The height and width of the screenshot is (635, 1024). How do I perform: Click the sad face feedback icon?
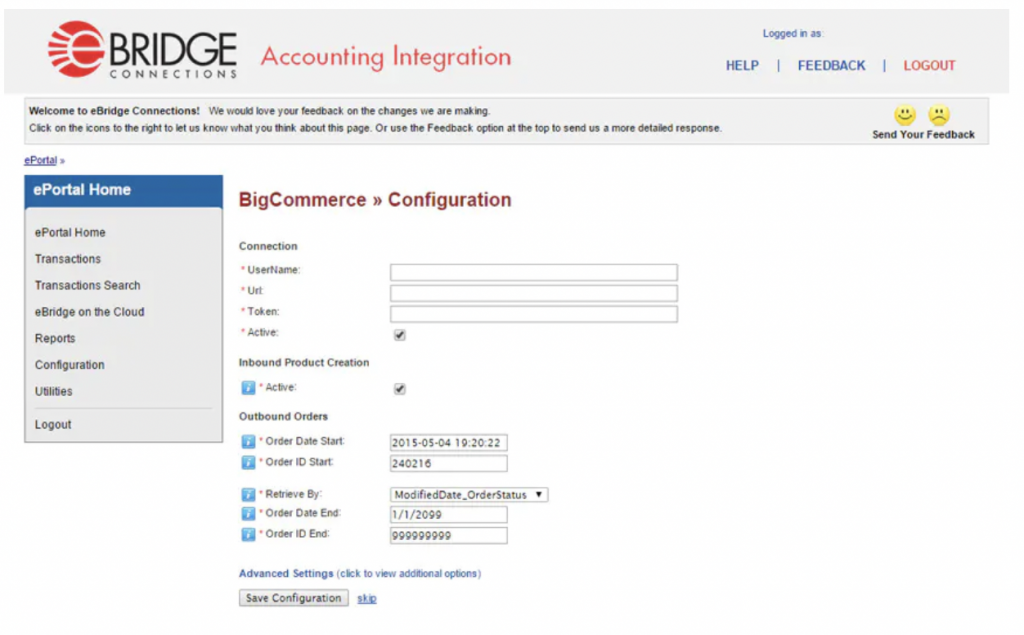(938, 116)
